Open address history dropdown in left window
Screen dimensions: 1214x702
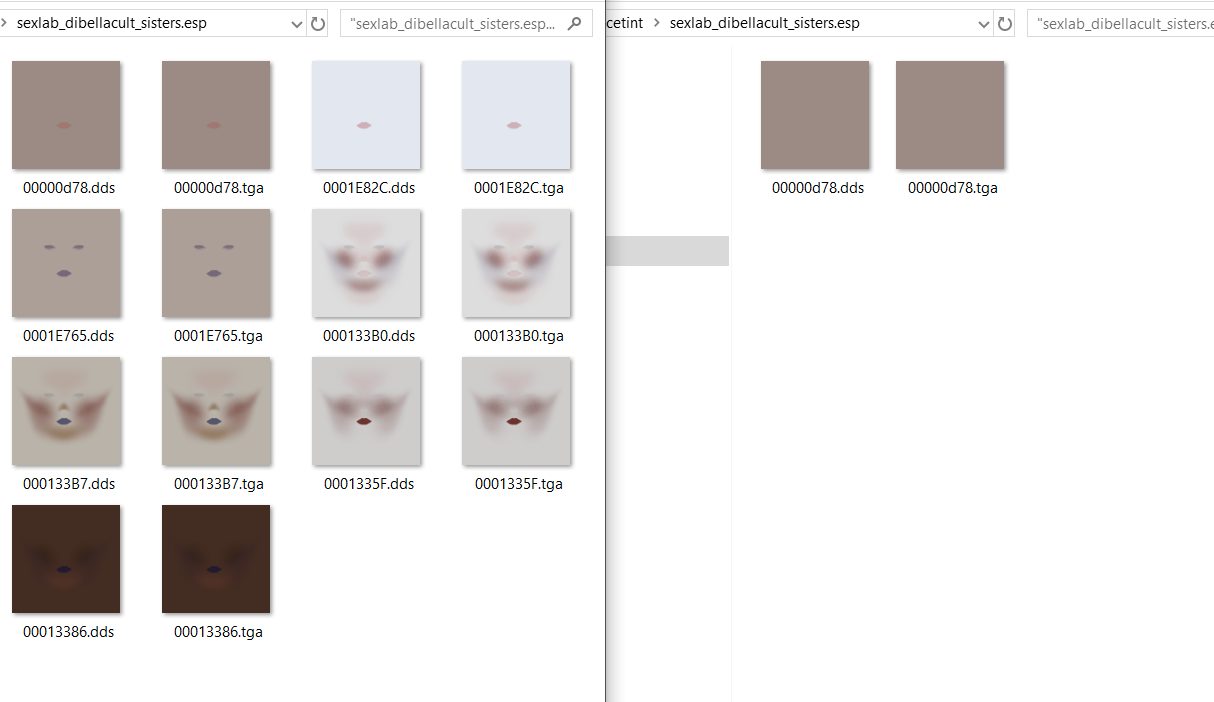[297, 23]
